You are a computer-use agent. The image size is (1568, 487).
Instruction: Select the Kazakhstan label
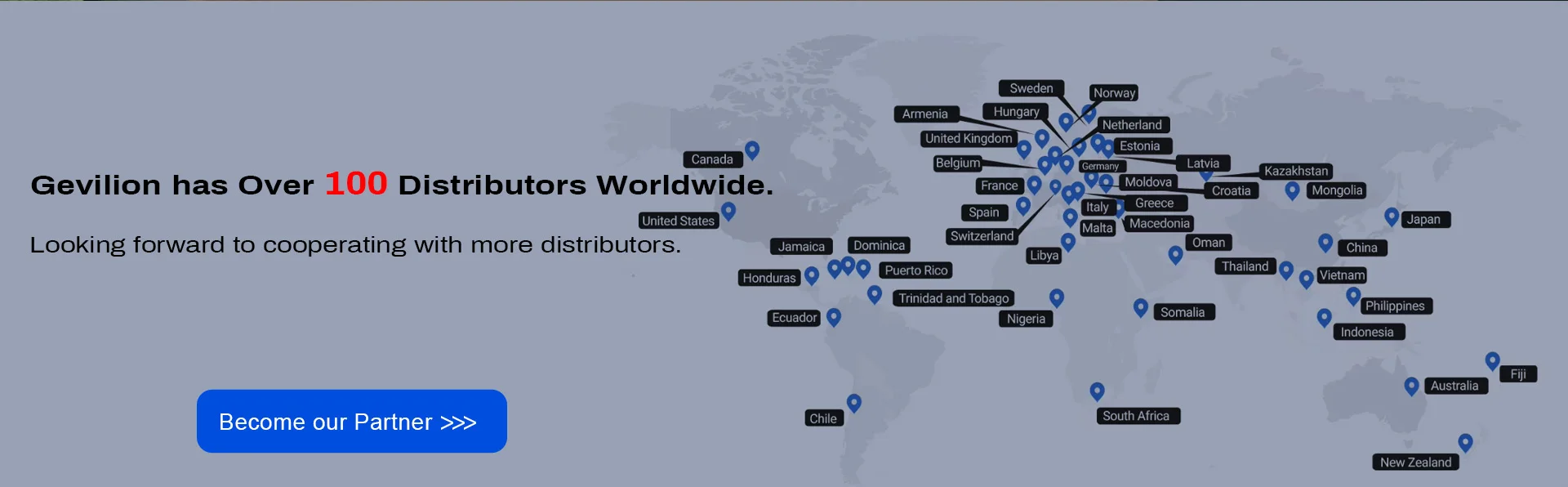coord(1296,172)
